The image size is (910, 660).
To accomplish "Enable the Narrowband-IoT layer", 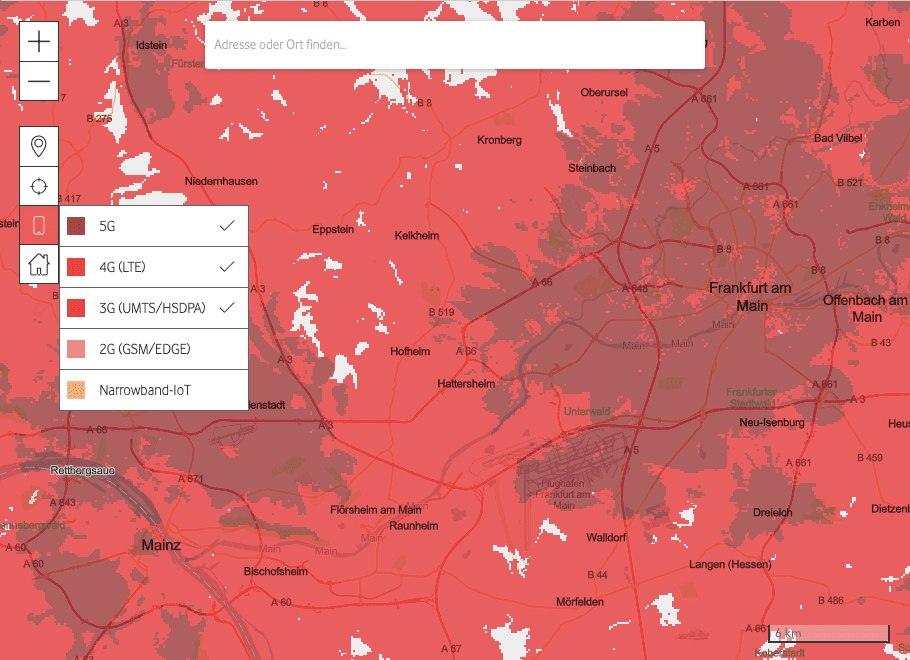I will point(145,390).
